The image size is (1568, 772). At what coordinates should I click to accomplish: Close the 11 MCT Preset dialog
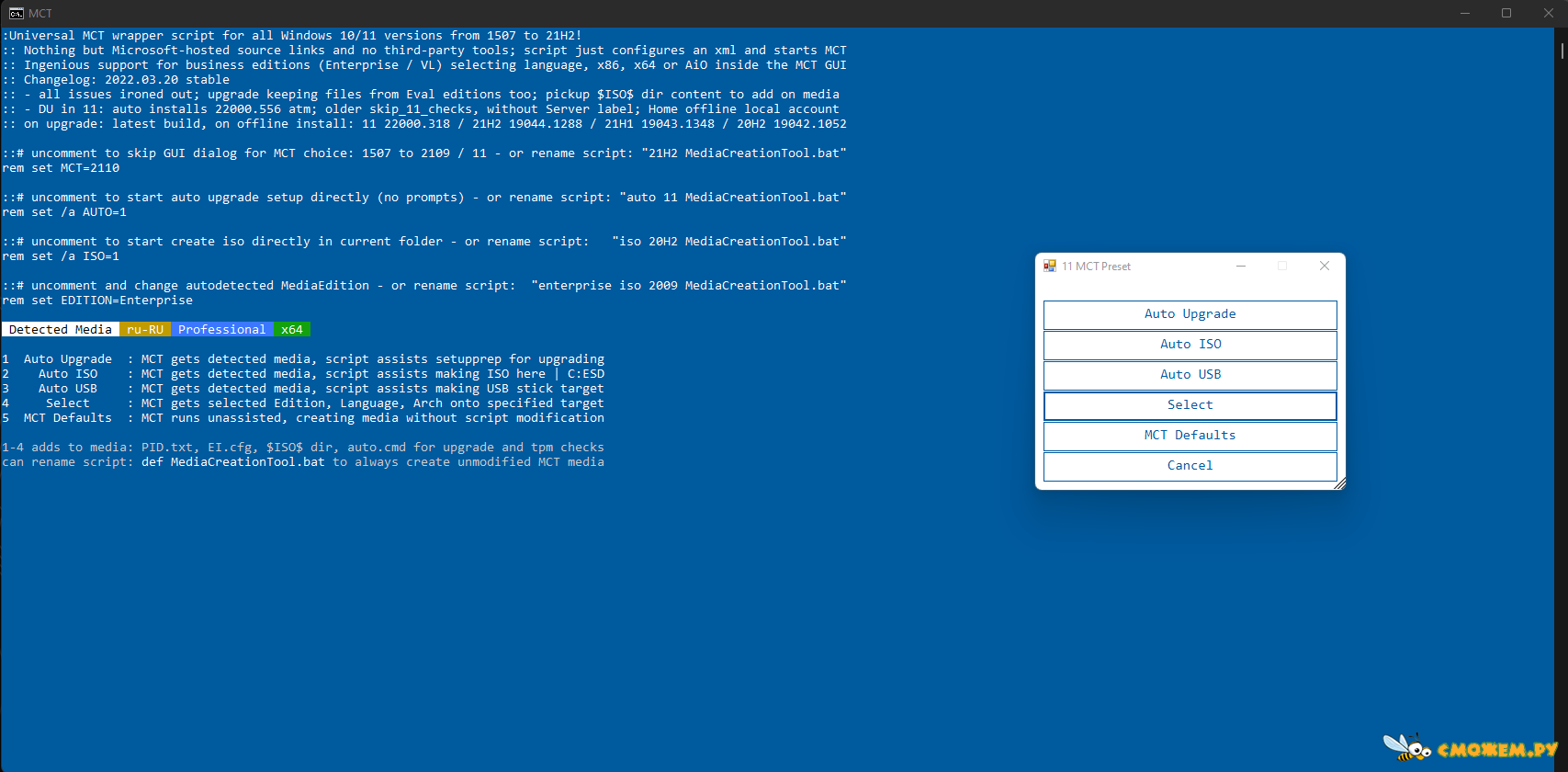pyautogui.click(x=1324, y=267)
